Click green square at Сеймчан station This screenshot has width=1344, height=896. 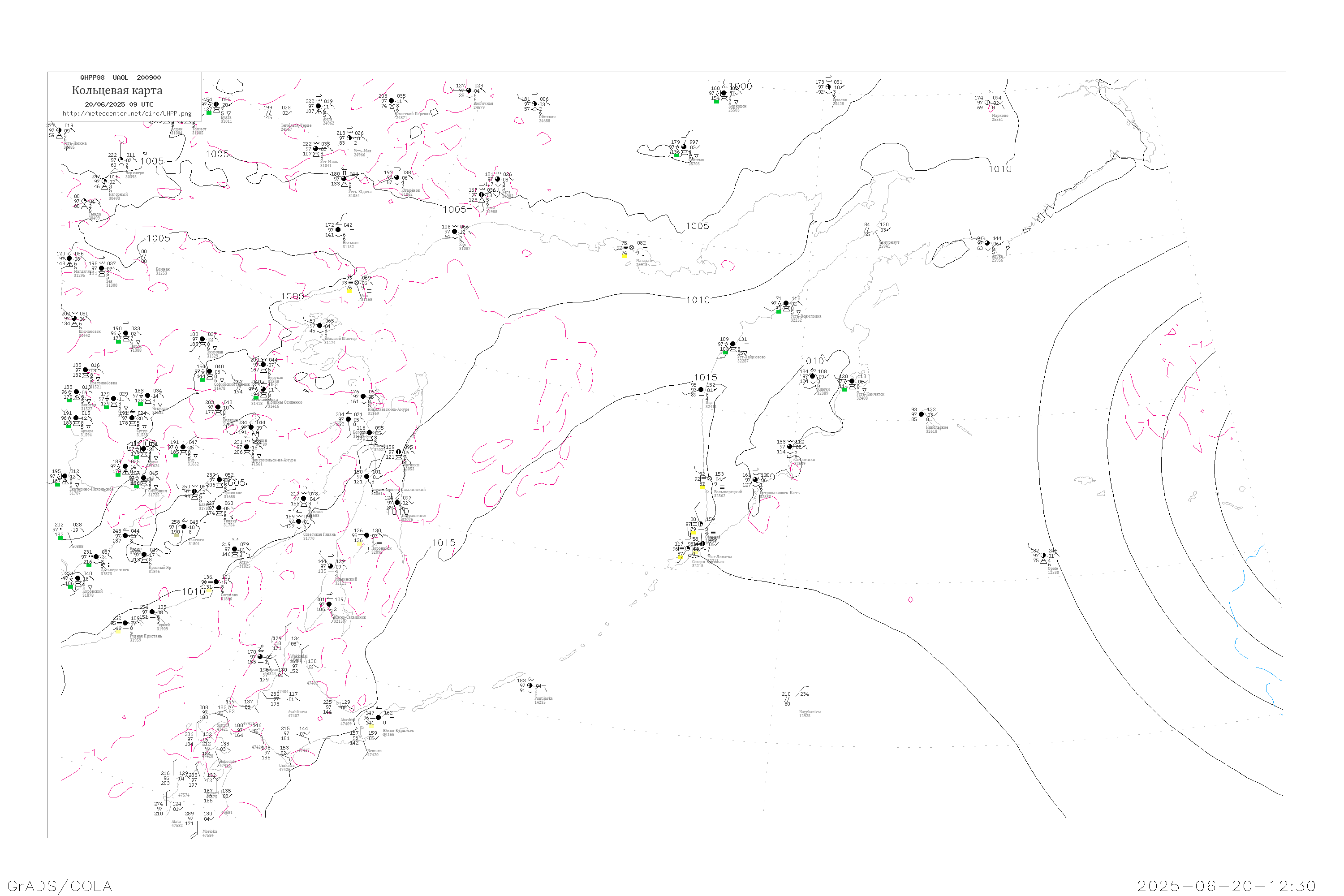(x=676, y=155)
